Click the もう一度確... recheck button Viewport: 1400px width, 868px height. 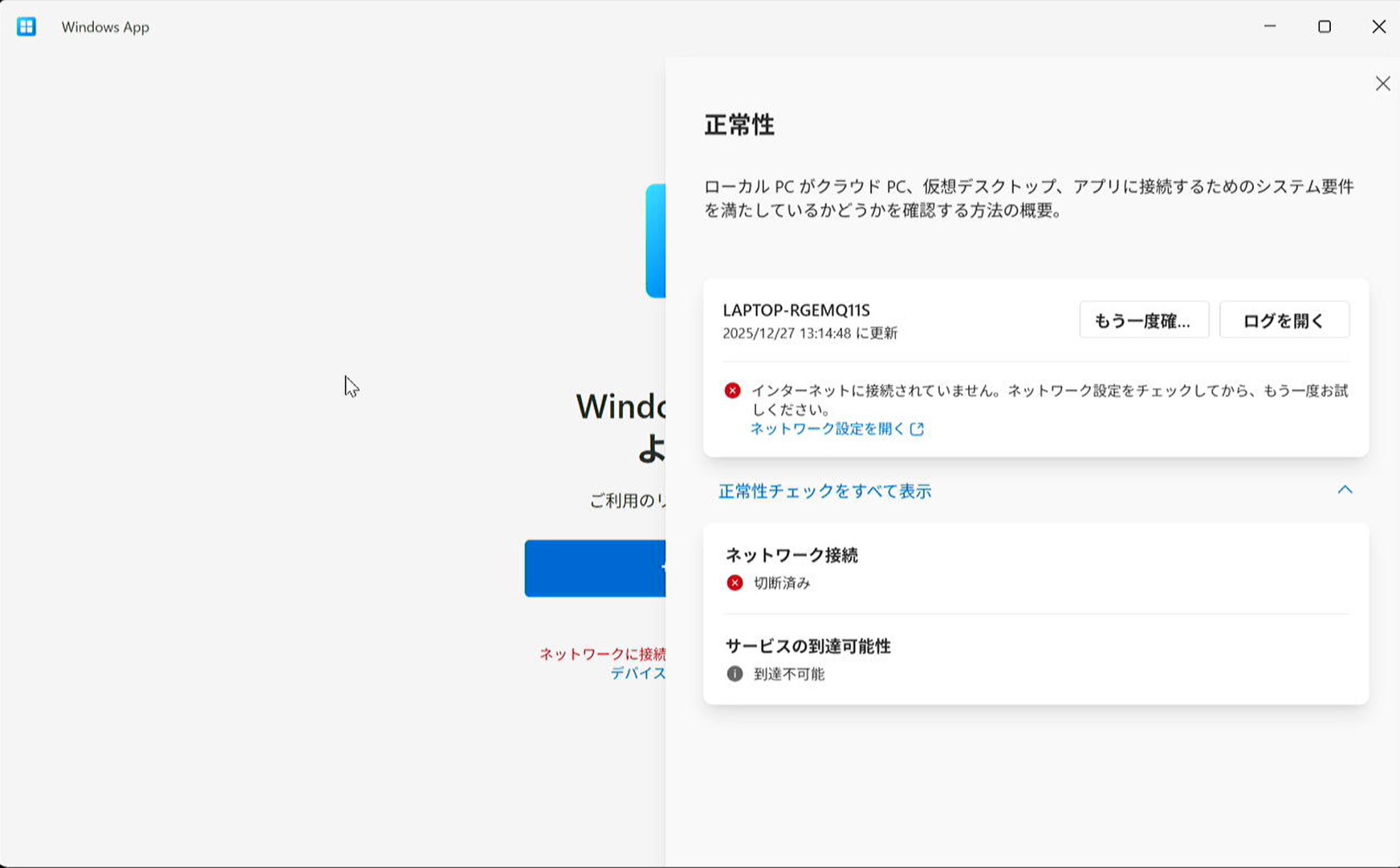point(1144,320)
